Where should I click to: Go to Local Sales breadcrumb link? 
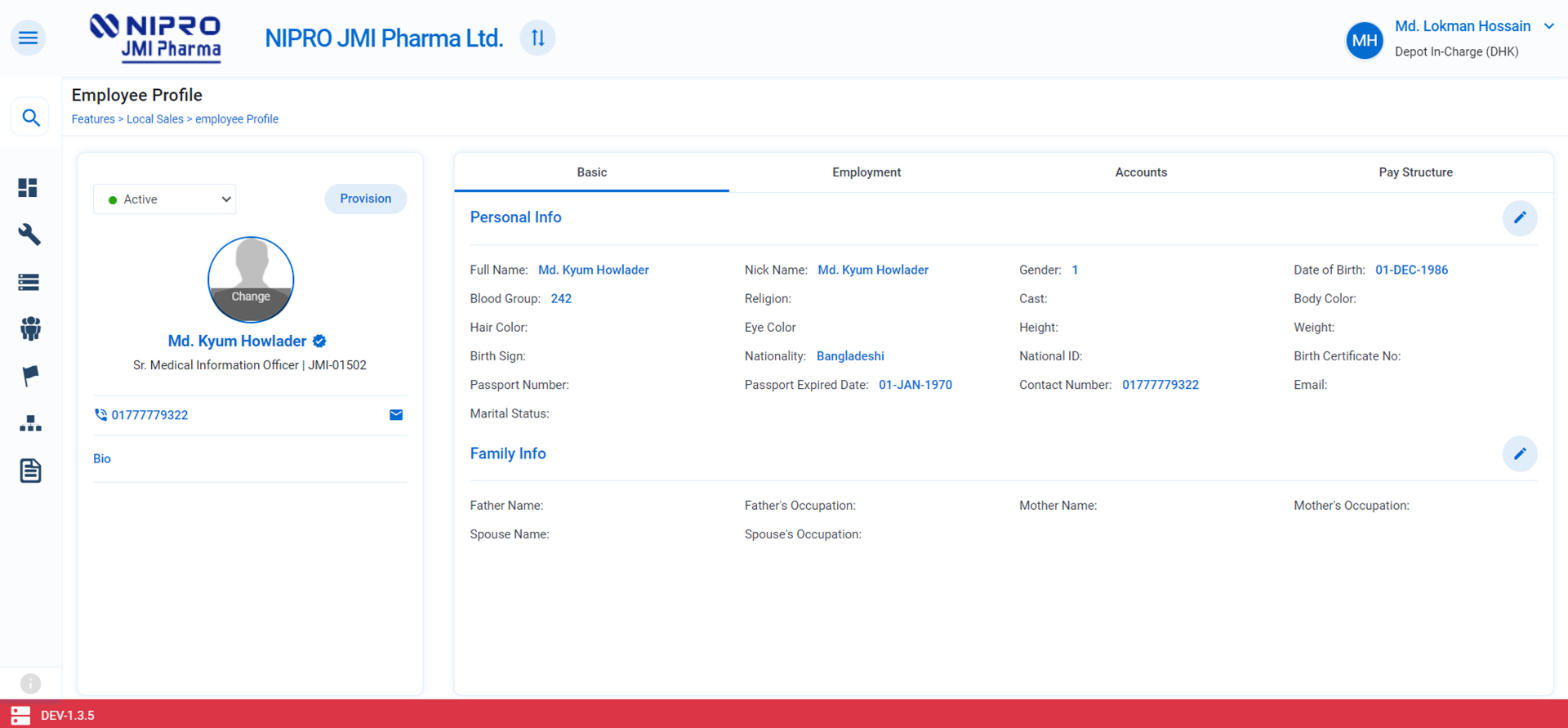pyautogui.click(x=155, y=119)
